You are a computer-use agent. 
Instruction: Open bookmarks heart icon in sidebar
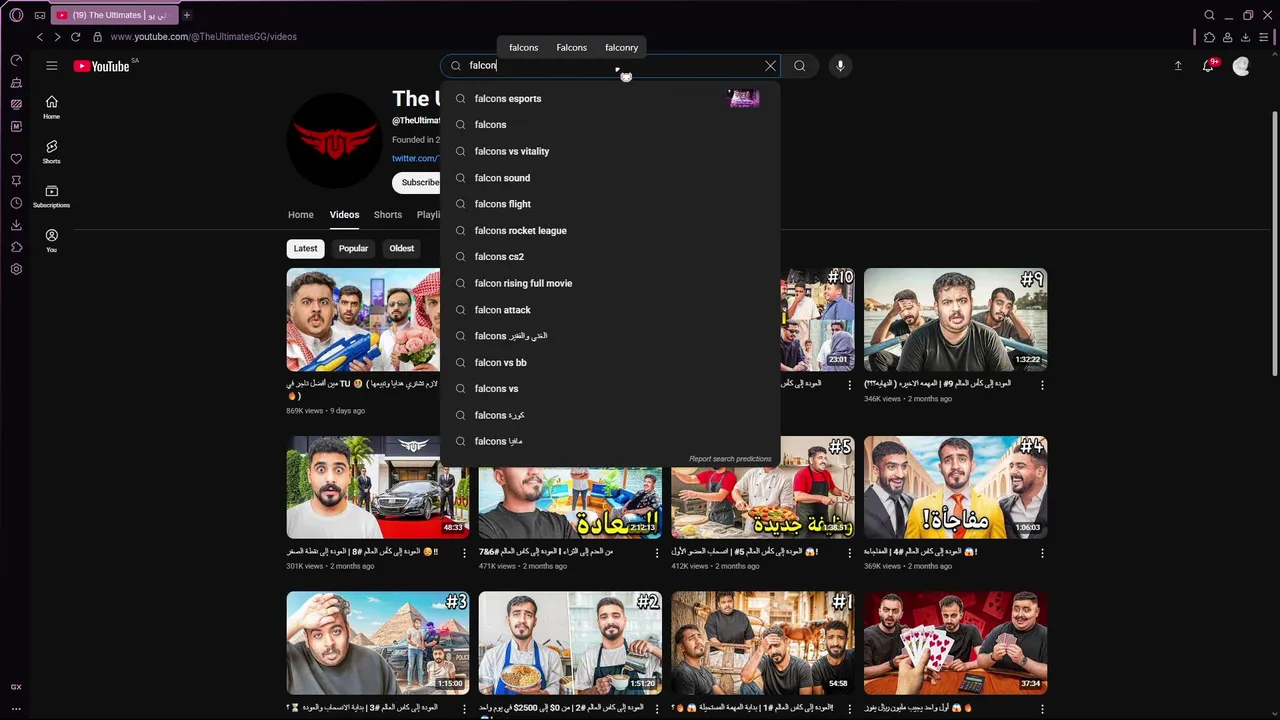tap(16, 159)
